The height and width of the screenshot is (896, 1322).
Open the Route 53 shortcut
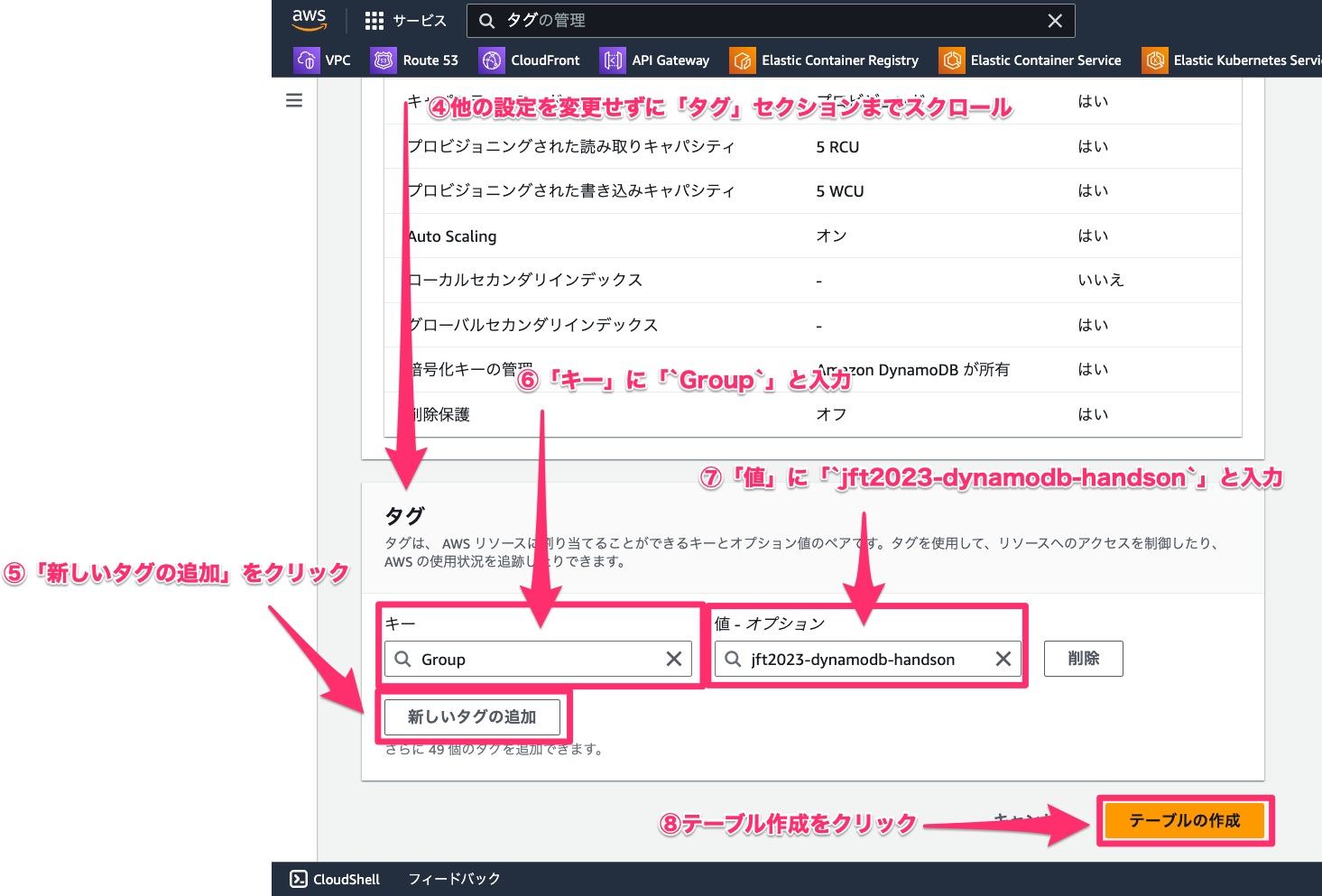pos(415,60)
